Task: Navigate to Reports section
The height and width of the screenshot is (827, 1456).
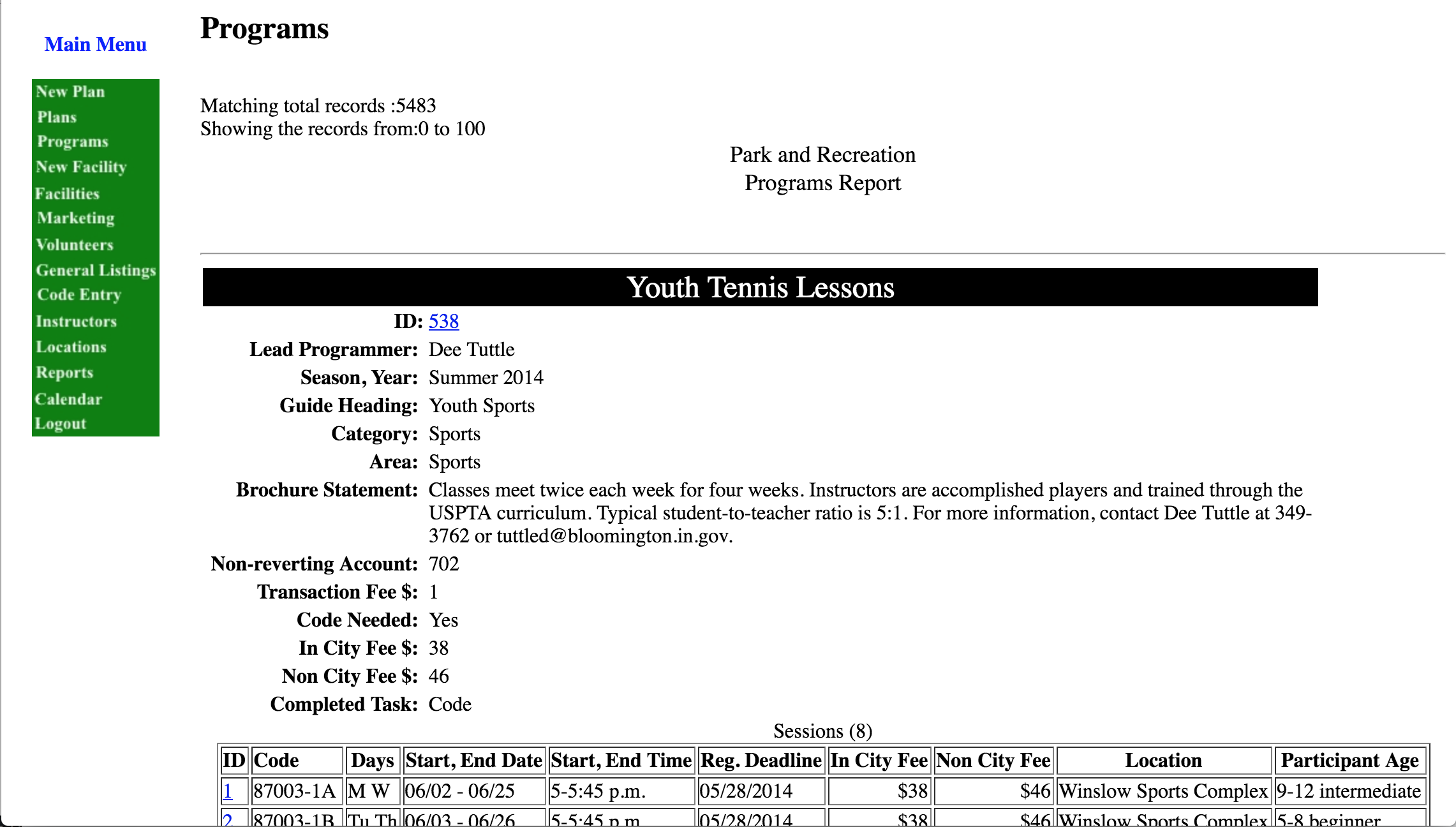Action: click(64, 372)
